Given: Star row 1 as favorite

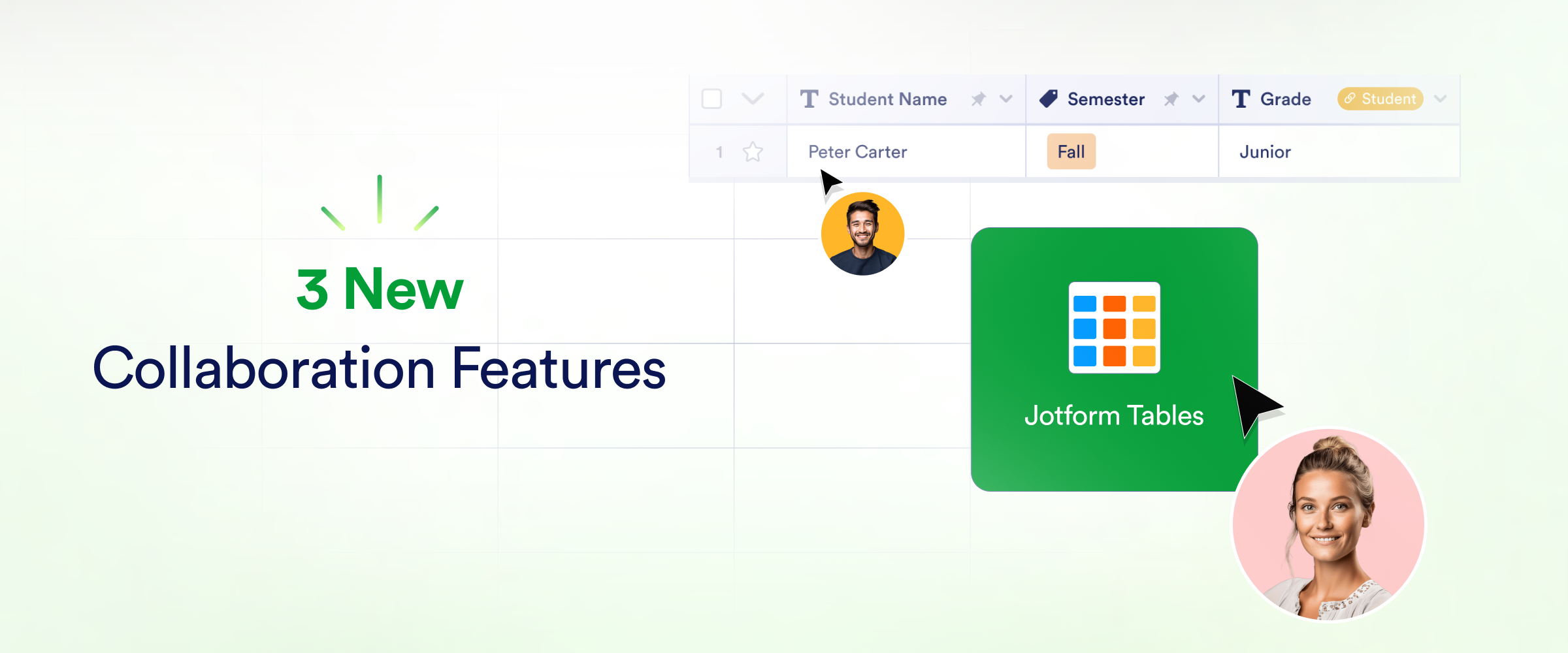Looking at the screenshot, I should pos(753,152).
